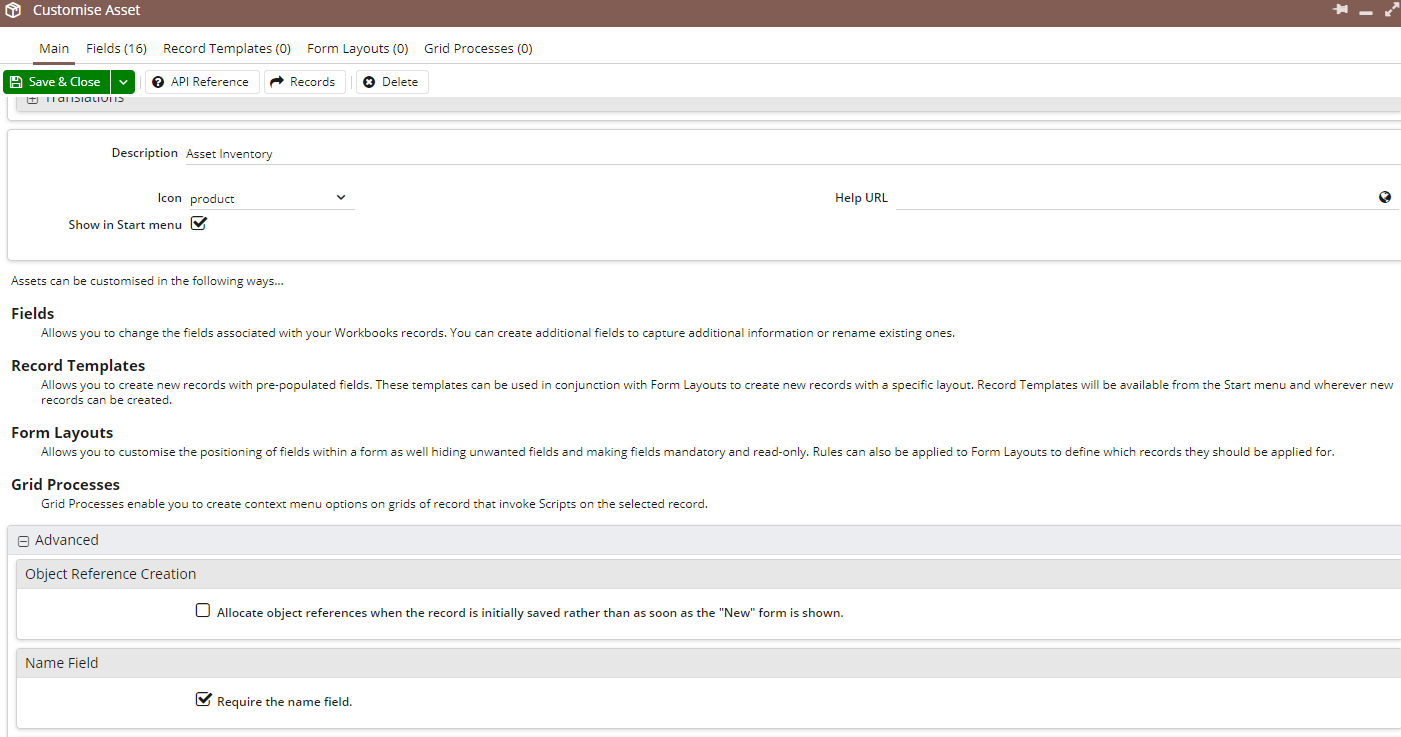Click the Record Templates heading

pos(78,365)
